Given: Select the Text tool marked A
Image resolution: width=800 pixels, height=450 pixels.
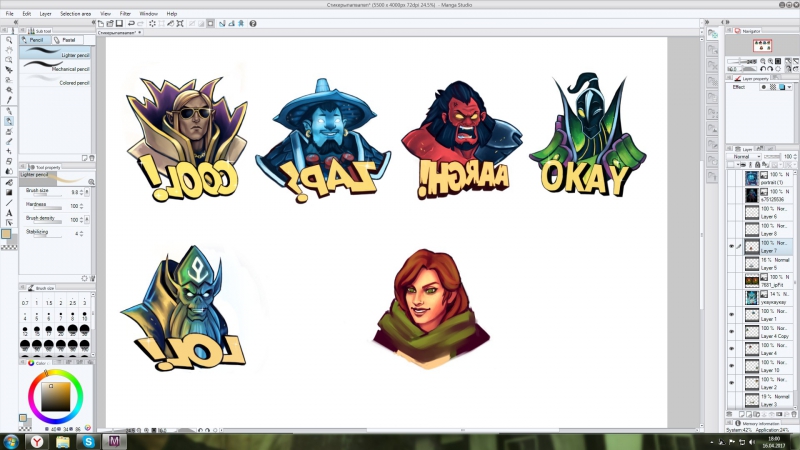Looking at the screenshot, I should click(x=9, y=213).
